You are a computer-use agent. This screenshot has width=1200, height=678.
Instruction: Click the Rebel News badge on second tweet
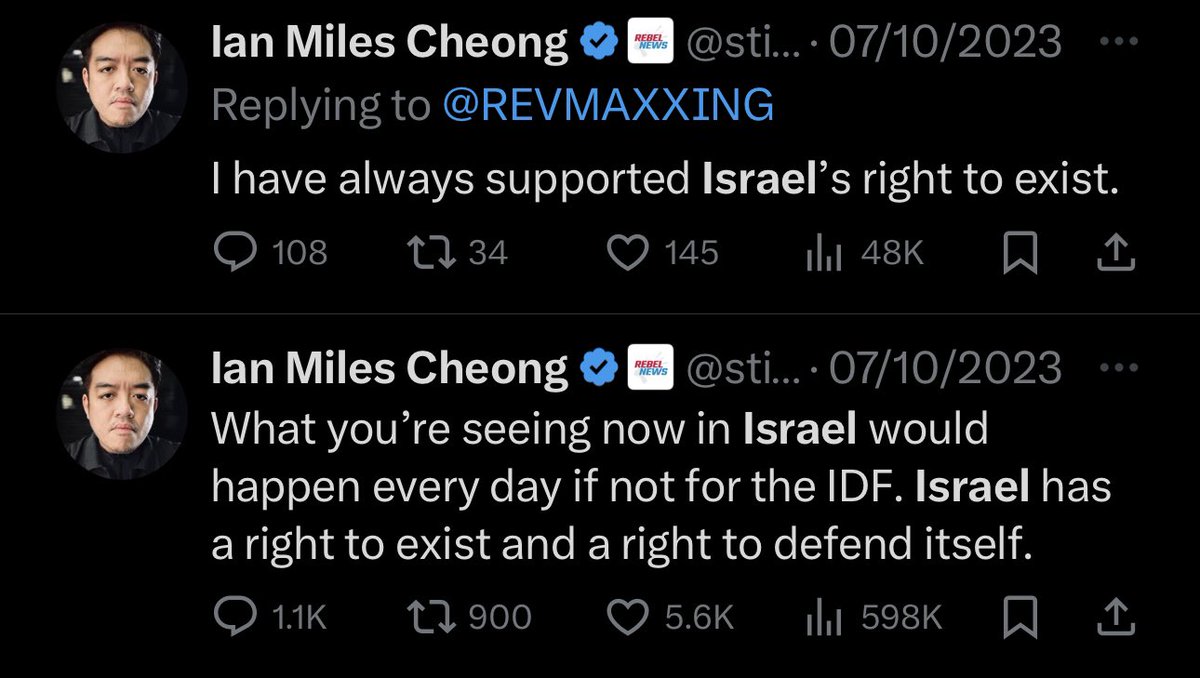click(649, 368)
